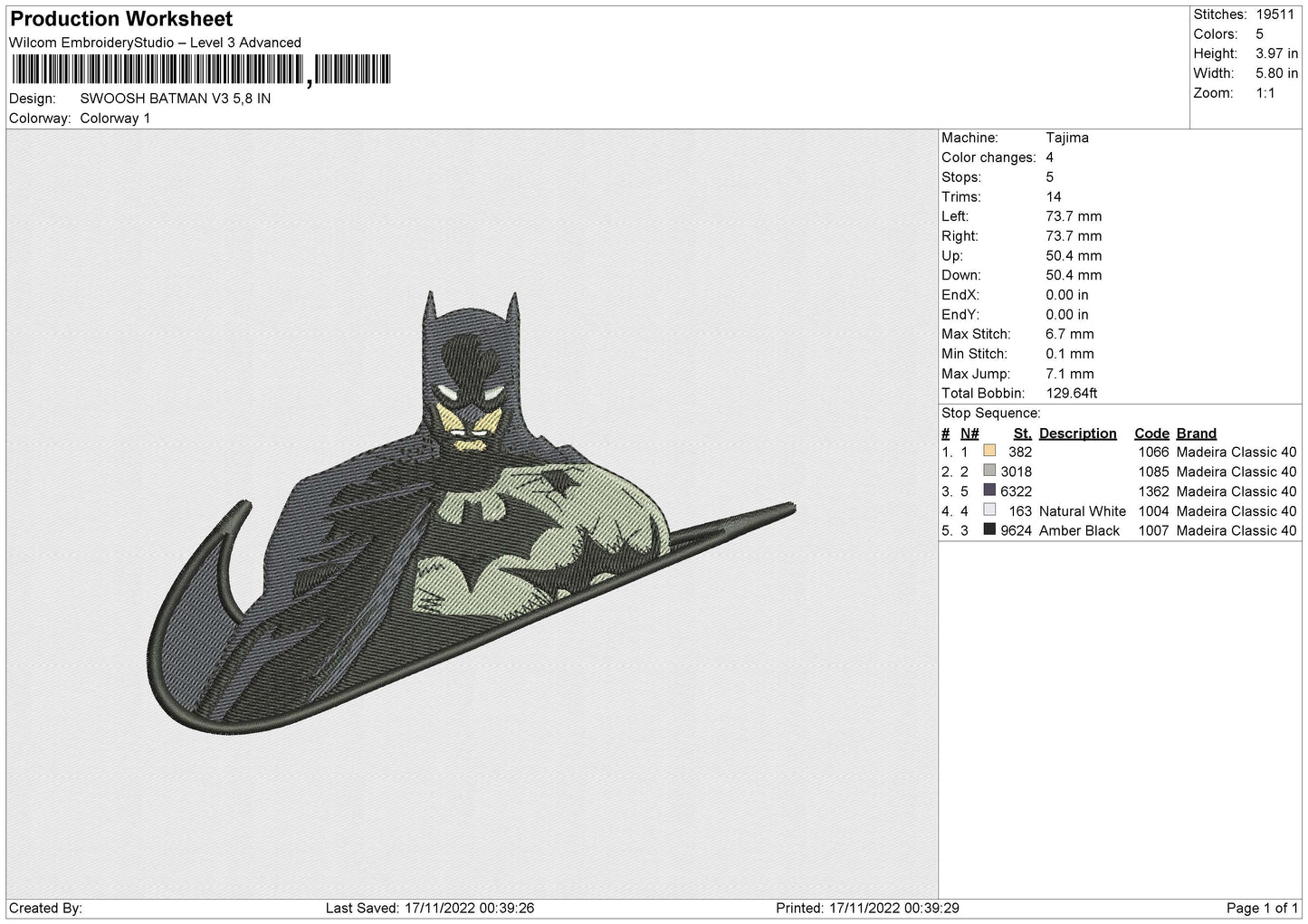Click the Description column header

pos(1077,433)
